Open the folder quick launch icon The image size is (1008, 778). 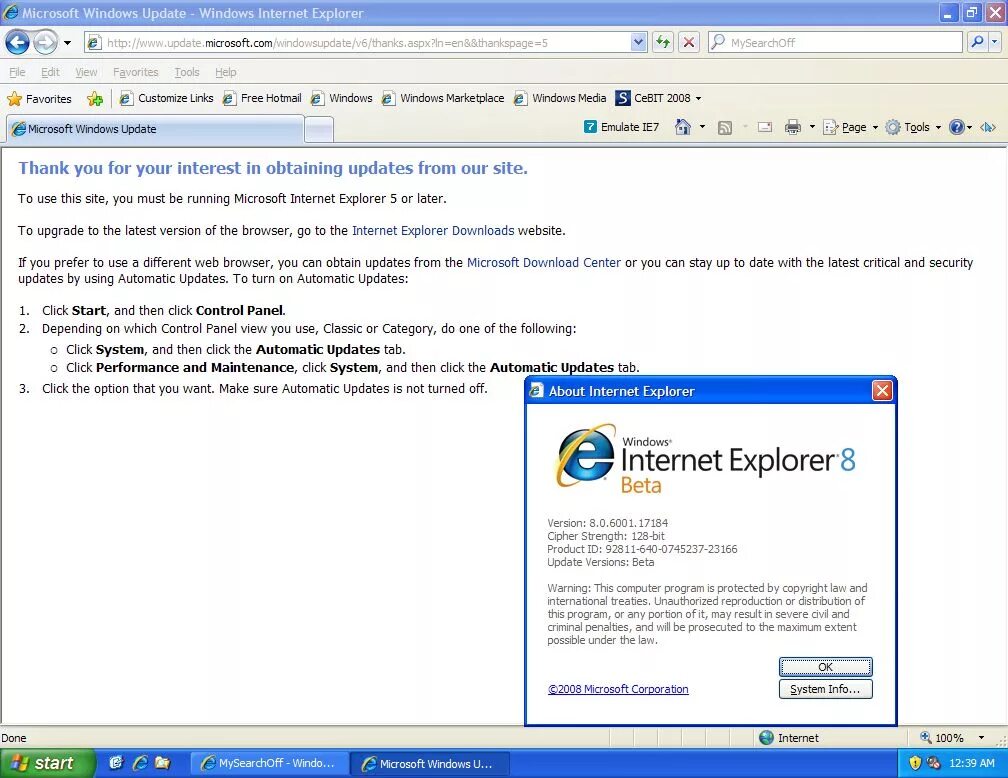coord(163,763)
